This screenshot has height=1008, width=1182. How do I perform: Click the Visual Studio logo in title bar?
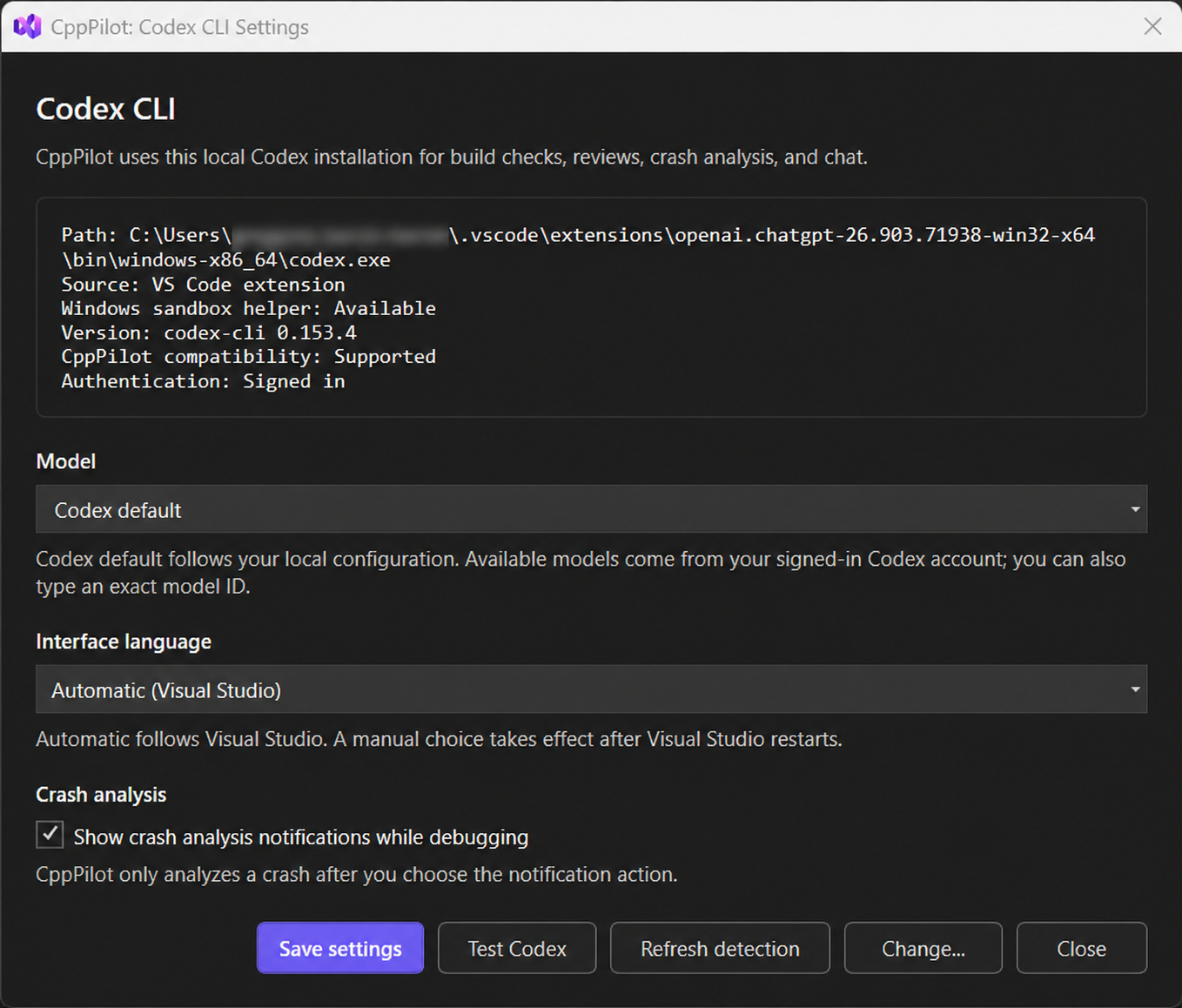point(27,26)
